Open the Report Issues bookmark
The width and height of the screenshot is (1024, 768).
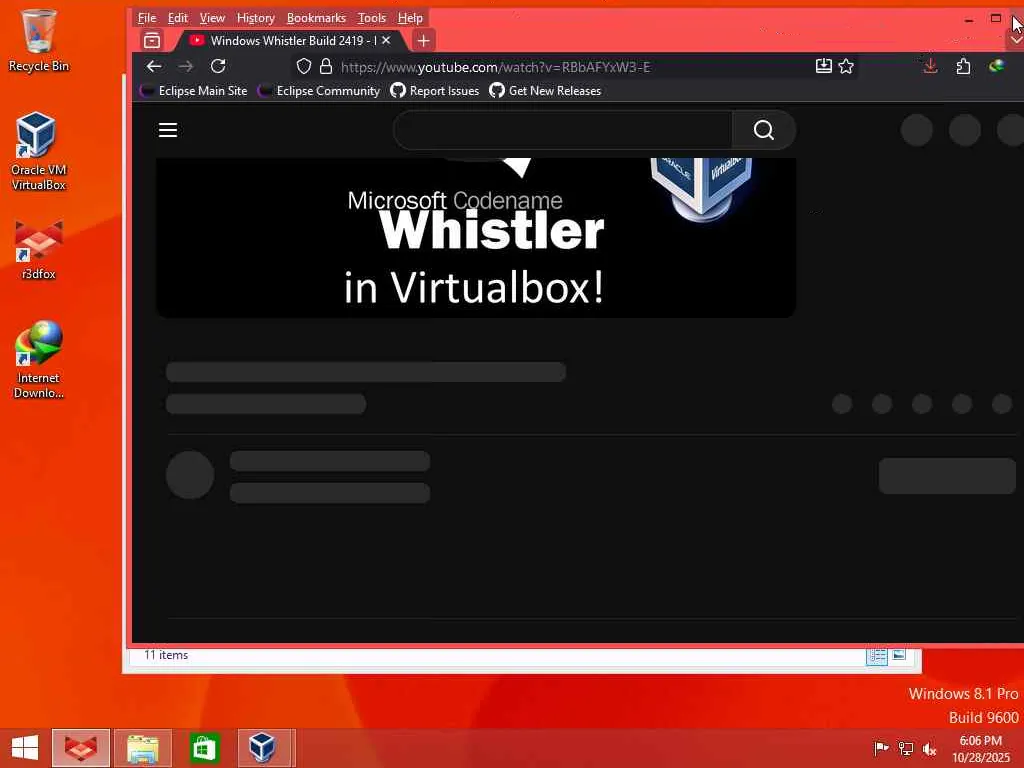[x=435, y=91]
